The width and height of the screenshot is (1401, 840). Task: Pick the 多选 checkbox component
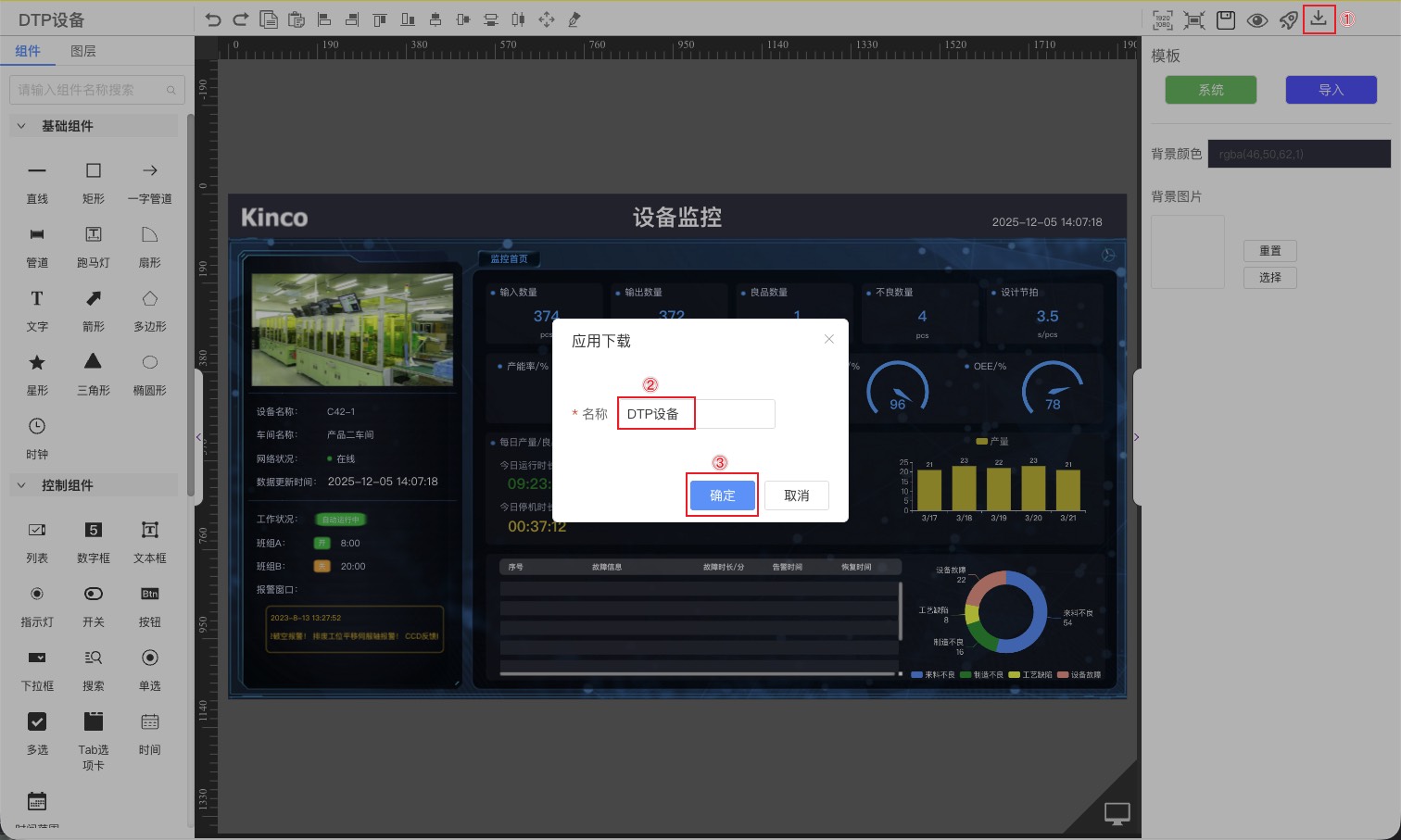tap(37, 732)
